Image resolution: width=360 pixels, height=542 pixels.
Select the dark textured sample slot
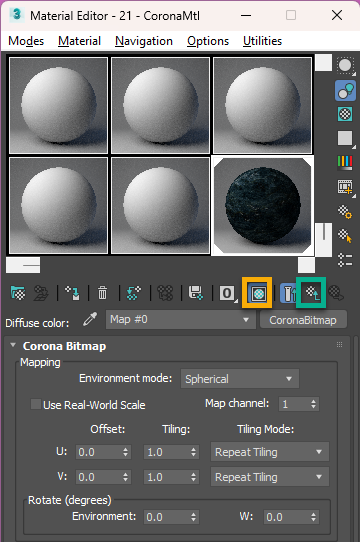262,206
